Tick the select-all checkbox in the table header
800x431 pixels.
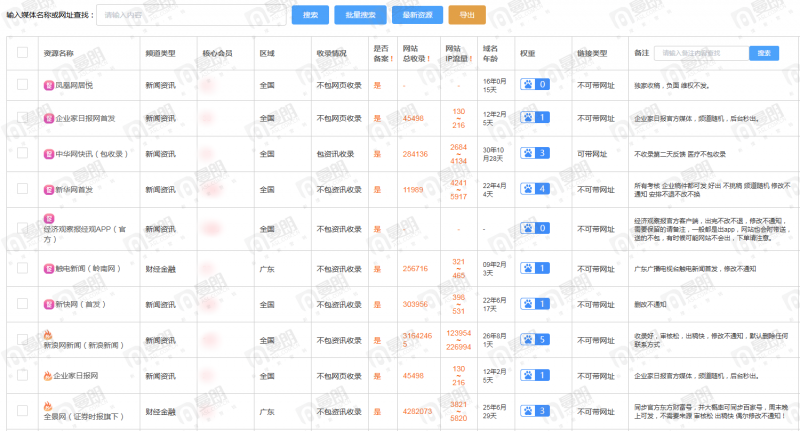[x=22, y=53]
